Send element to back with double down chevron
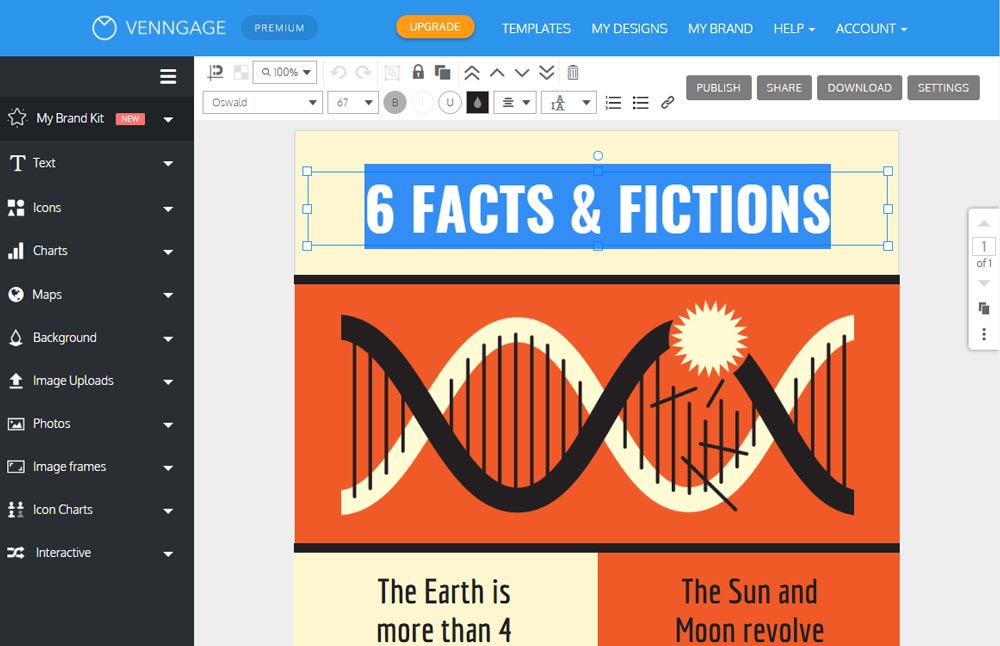 point(547,72)
